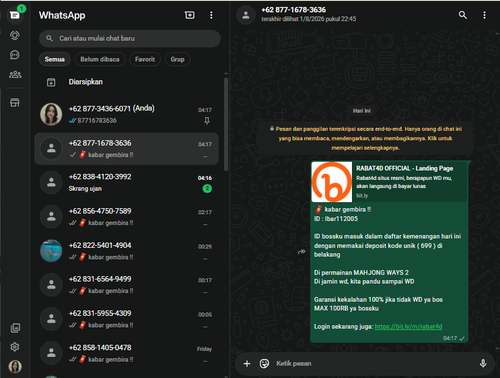Image resolution: width=500 pixels, height=378 pixels.
Task: Open the Settings gear icon
Action: click(x=15, y=347)
